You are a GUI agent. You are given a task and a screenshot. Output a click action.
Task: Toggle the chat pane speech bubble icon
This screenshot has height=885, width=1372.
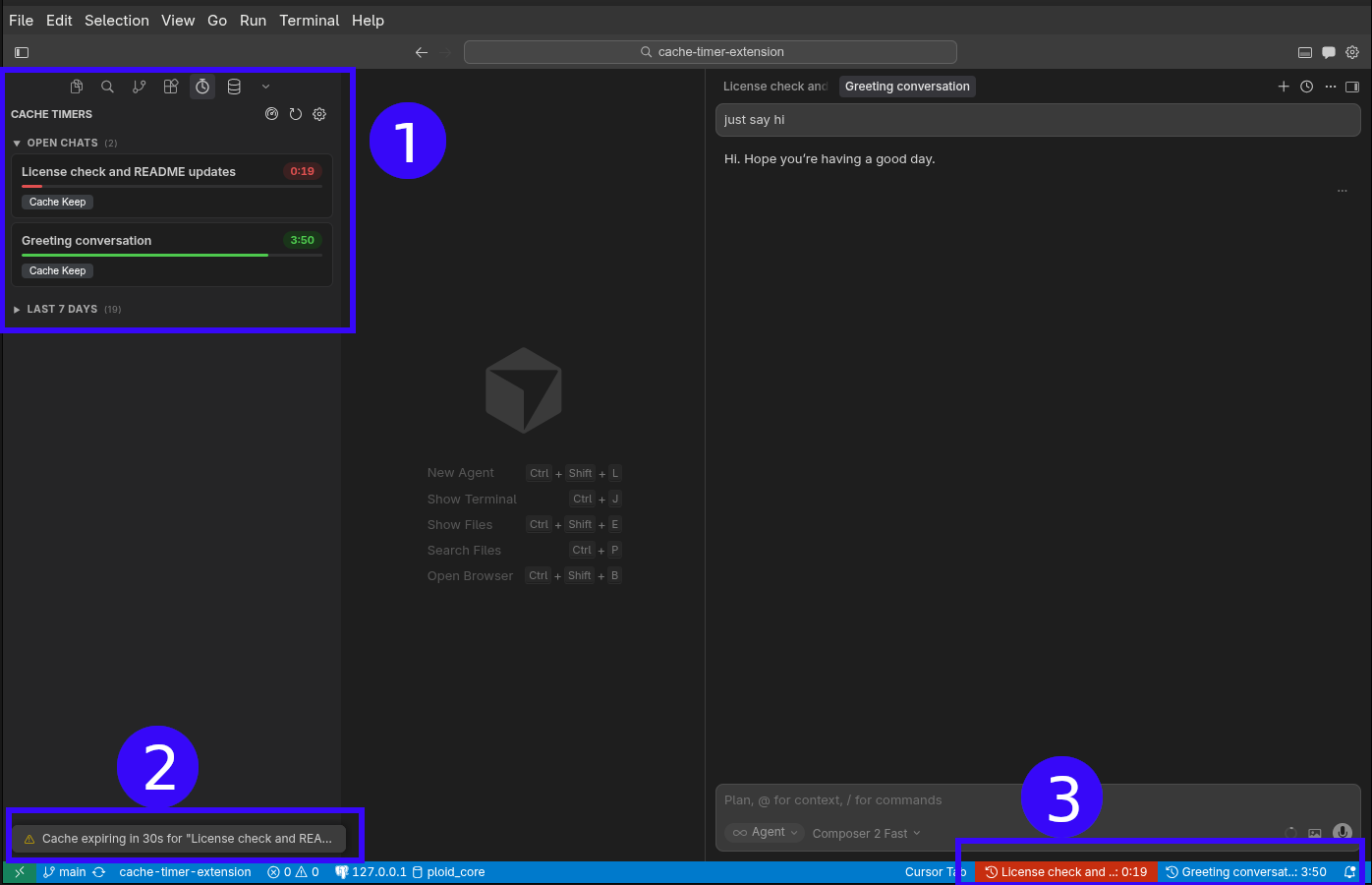1329,52
